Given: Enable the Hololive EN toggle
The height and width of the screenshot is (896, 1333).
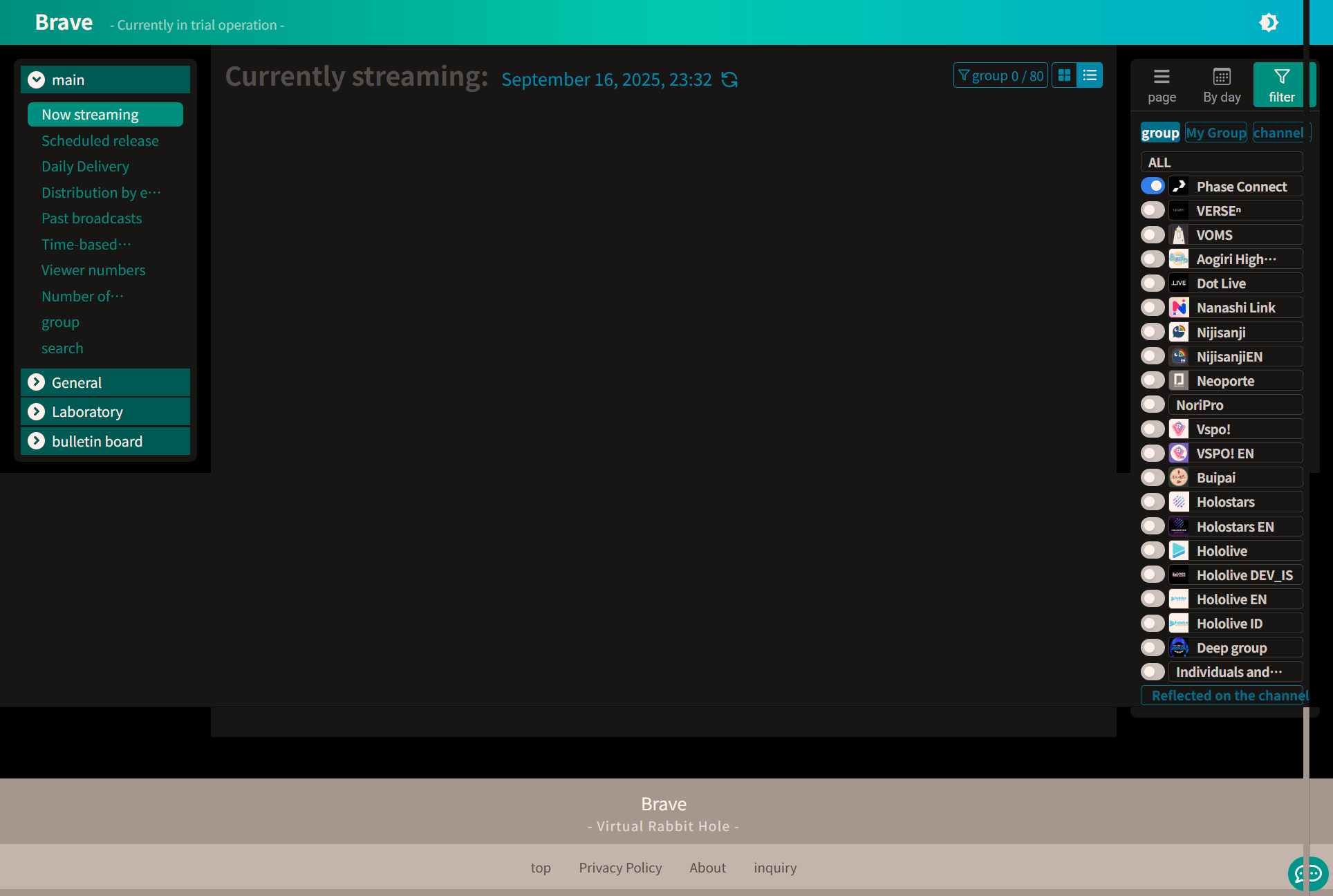Looking at the screenshot, I should tap(1153, 599).
